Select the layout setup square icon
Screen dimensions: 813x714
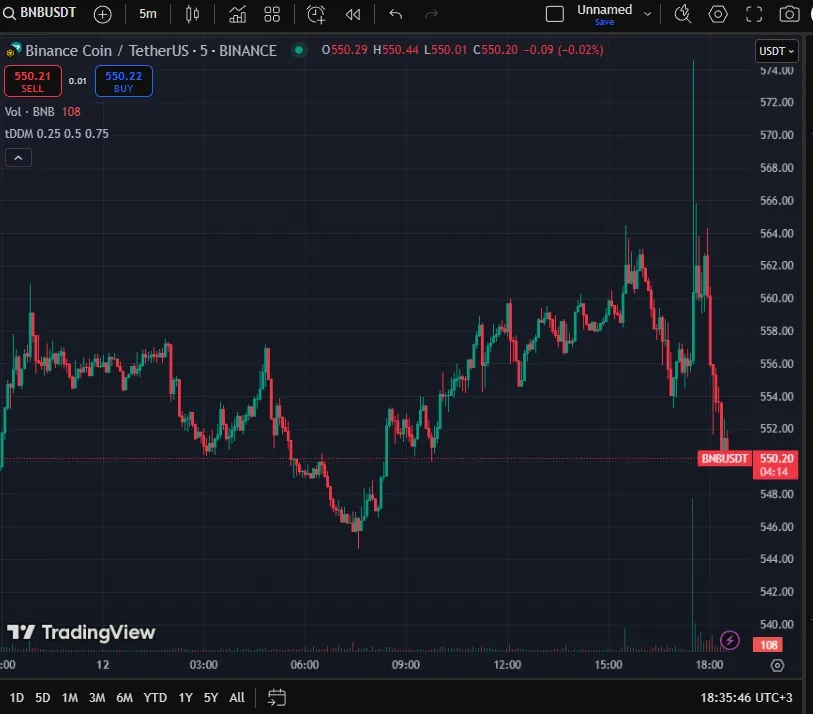tap(555, 14)
